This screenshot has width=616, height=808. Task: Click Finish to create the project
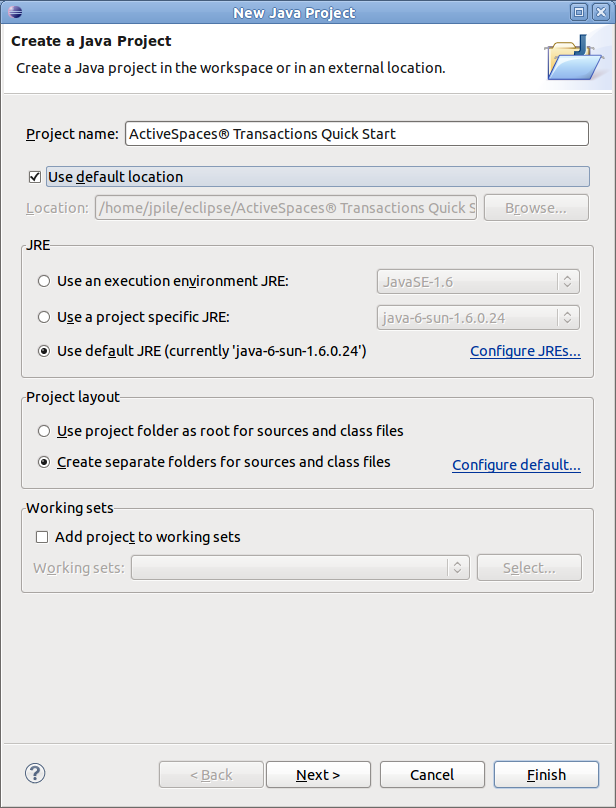pos(546,774)
